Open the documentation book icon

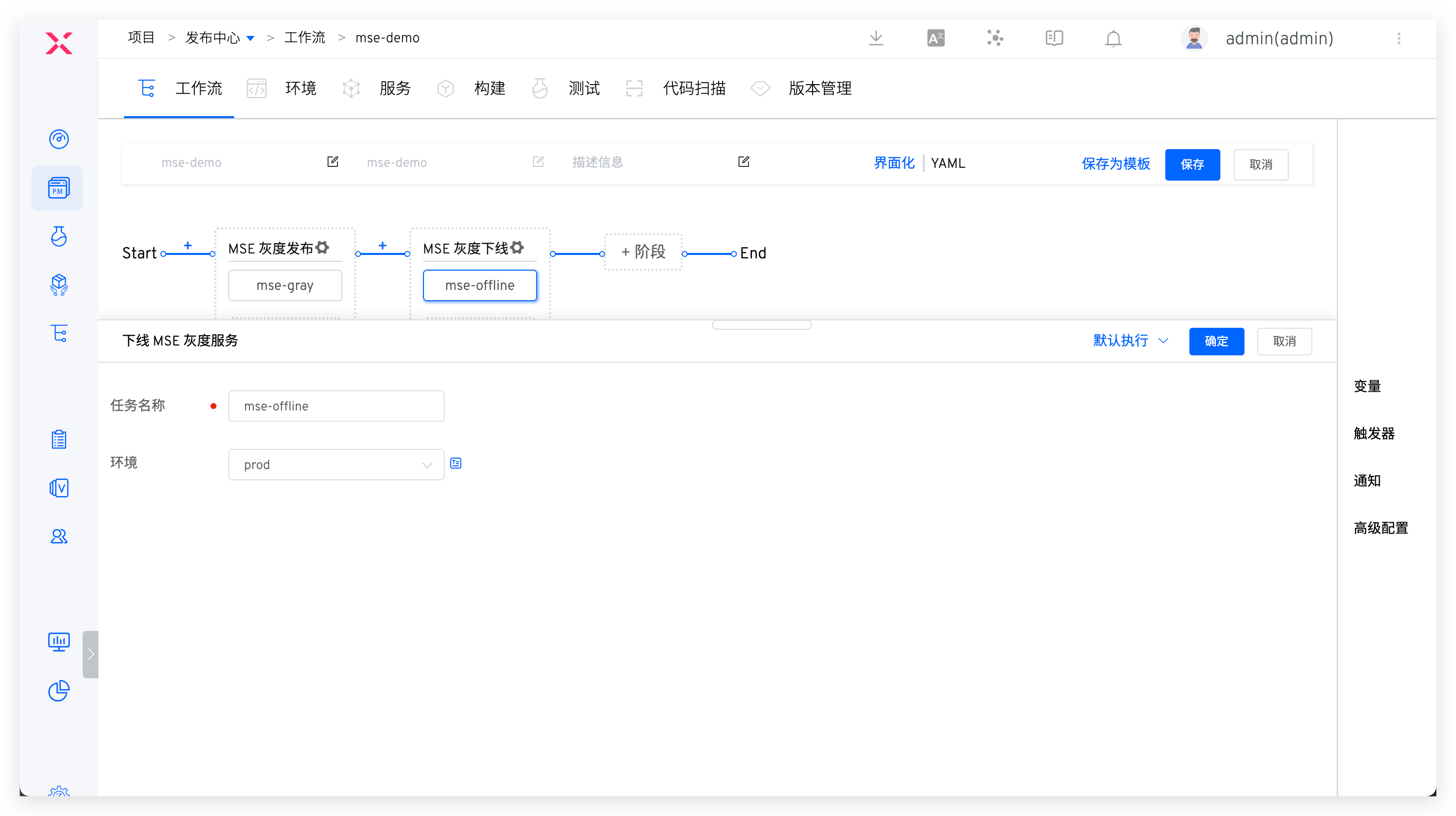click(x=1054, y=38)
